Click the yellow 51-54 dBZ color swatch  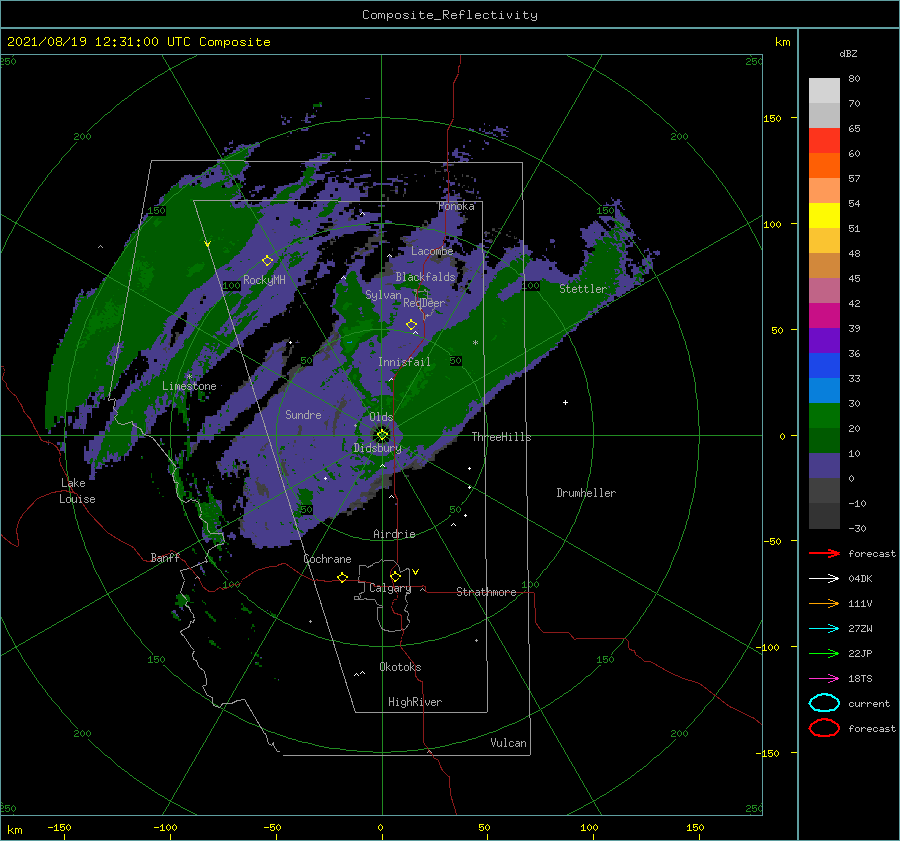(824, 216)
